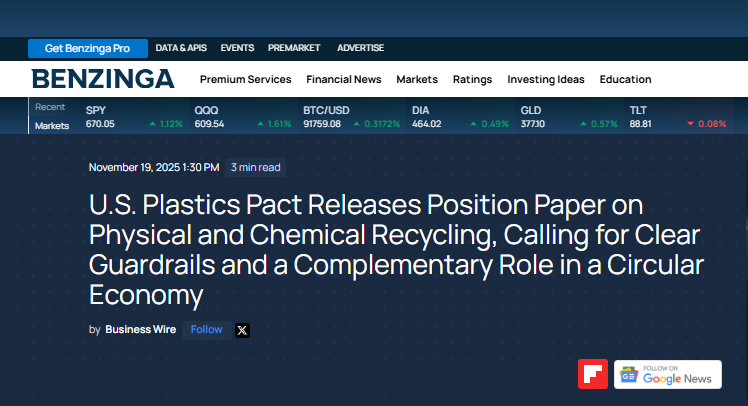Go to the Premarket page
Screen dimensions: 748x406
point(295,48)
